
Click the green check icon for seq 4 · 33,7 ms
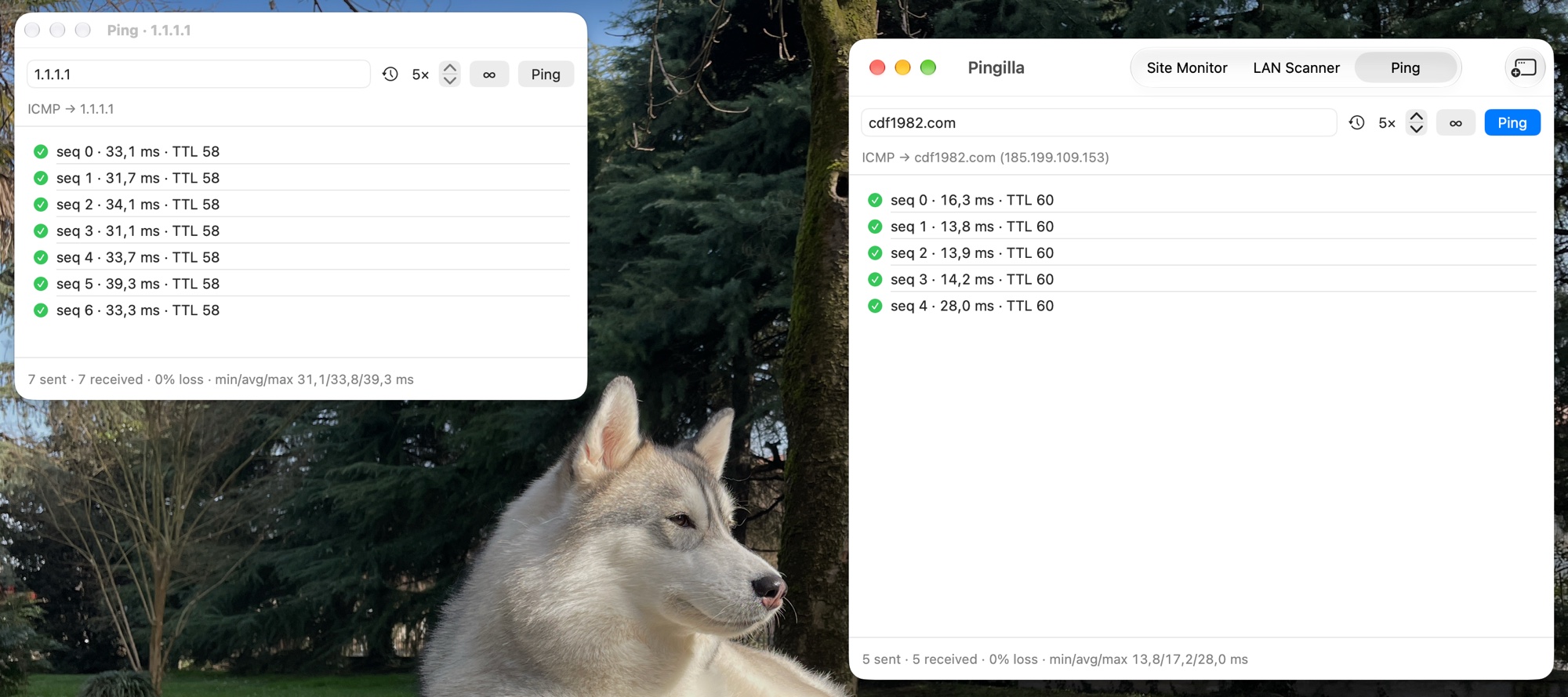[41, 257]
